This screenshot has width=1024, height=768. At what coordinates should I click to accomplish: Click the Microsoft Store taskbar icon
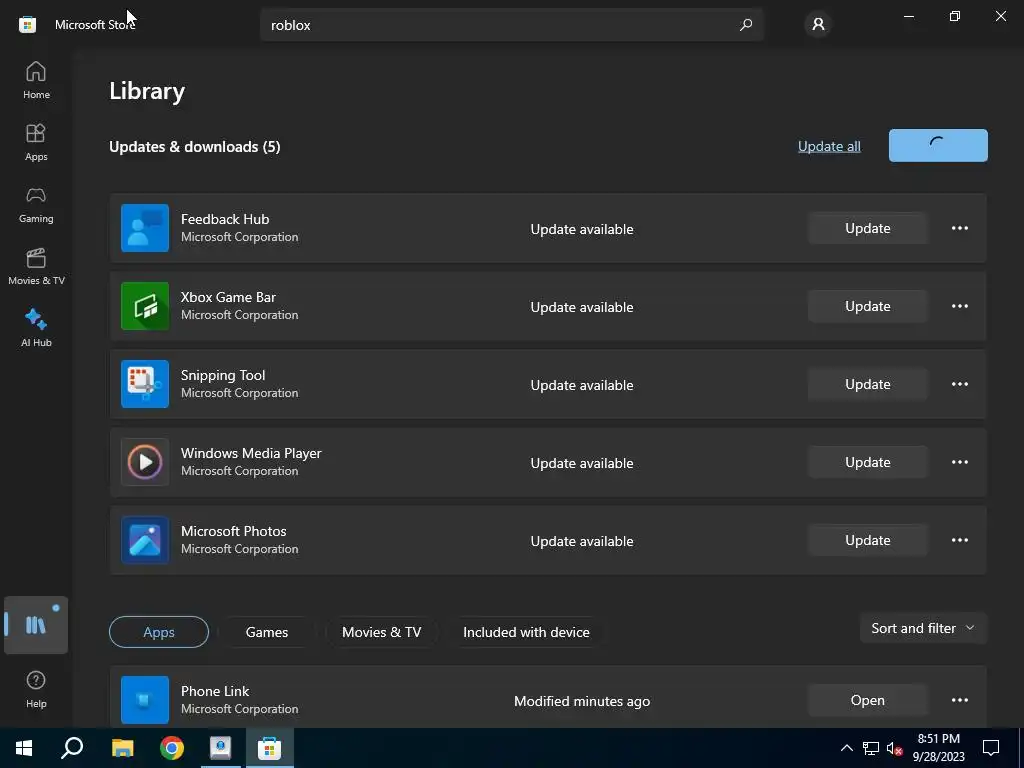point(269,748)
